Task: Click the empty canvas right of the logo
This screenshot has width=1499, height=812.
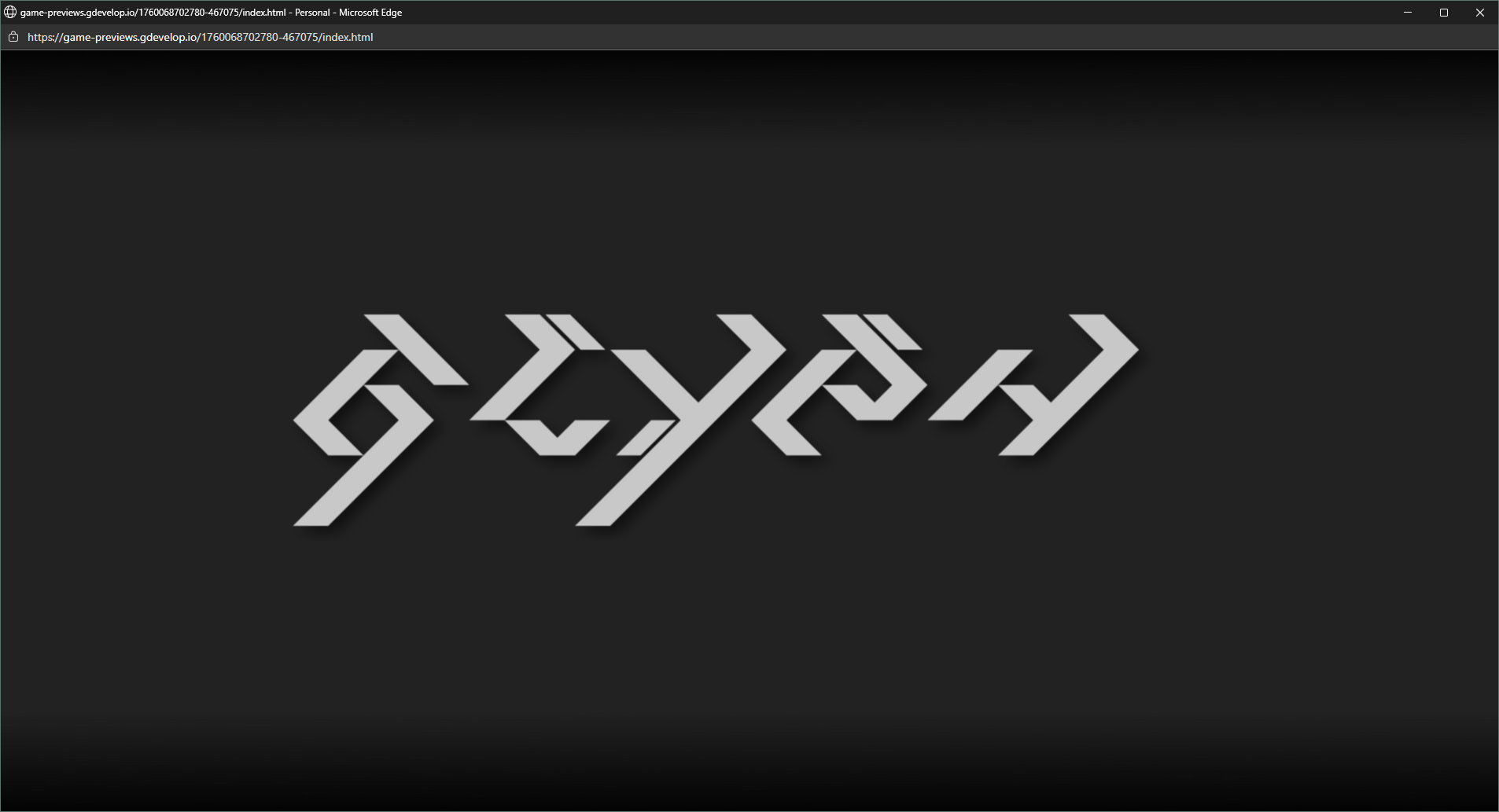Action: tap(1321, 417)
